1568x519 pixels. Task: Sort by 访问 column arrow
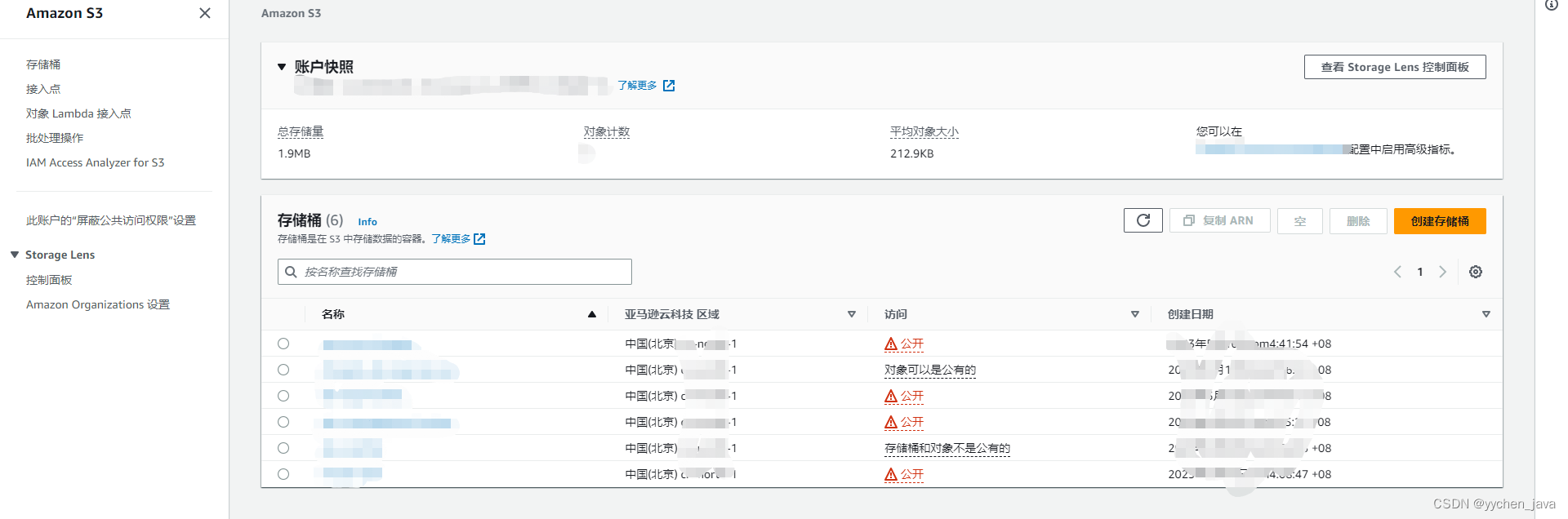[x=1135, y=314]
